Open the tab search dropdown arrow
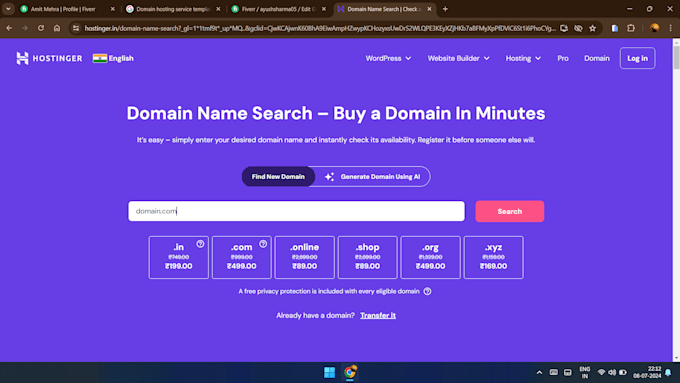 point(8,9)
